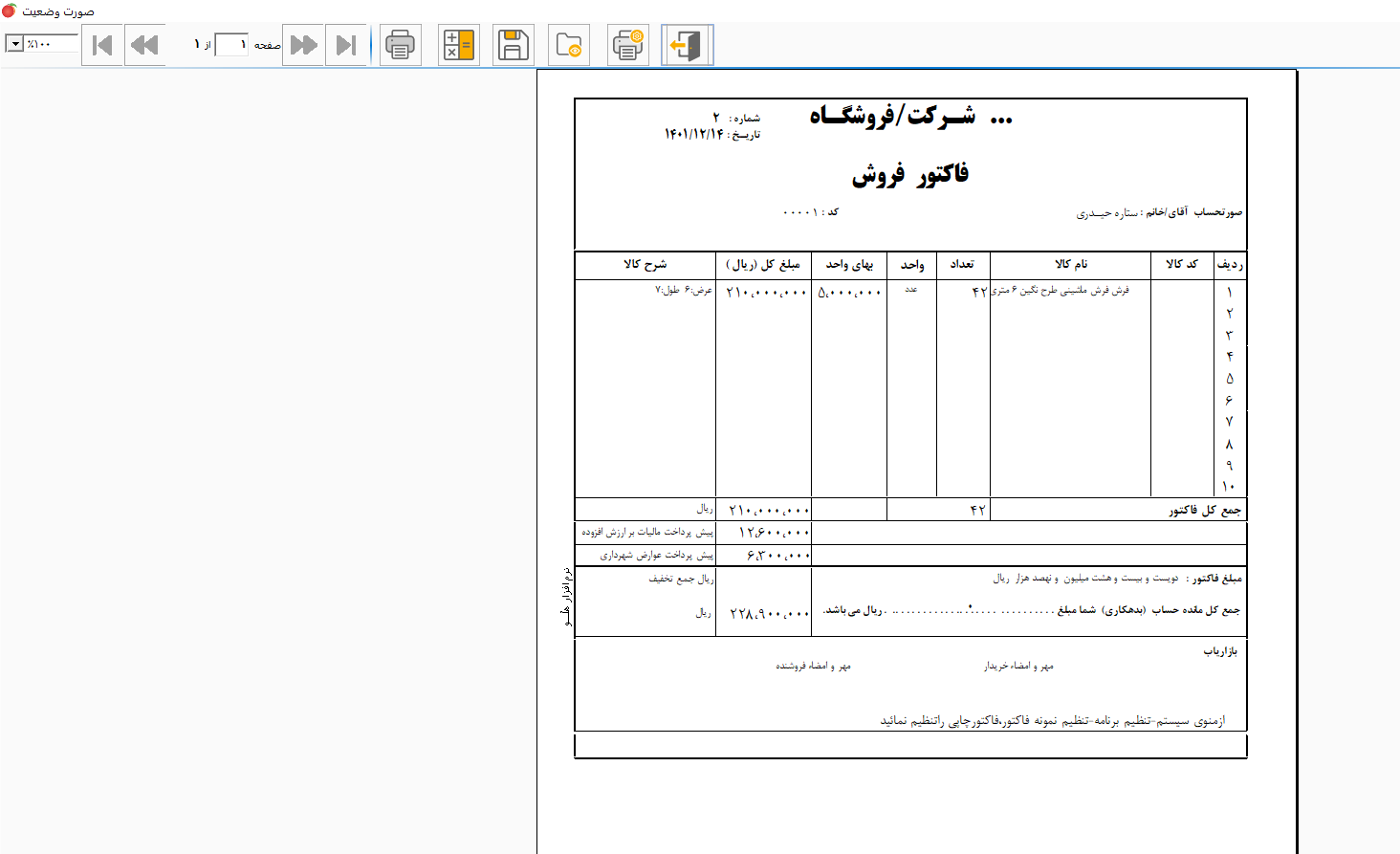Click the مهر و امضاء خریدار label
The height and width of the screenshot is (854, 1400).
coord(1018,666)
